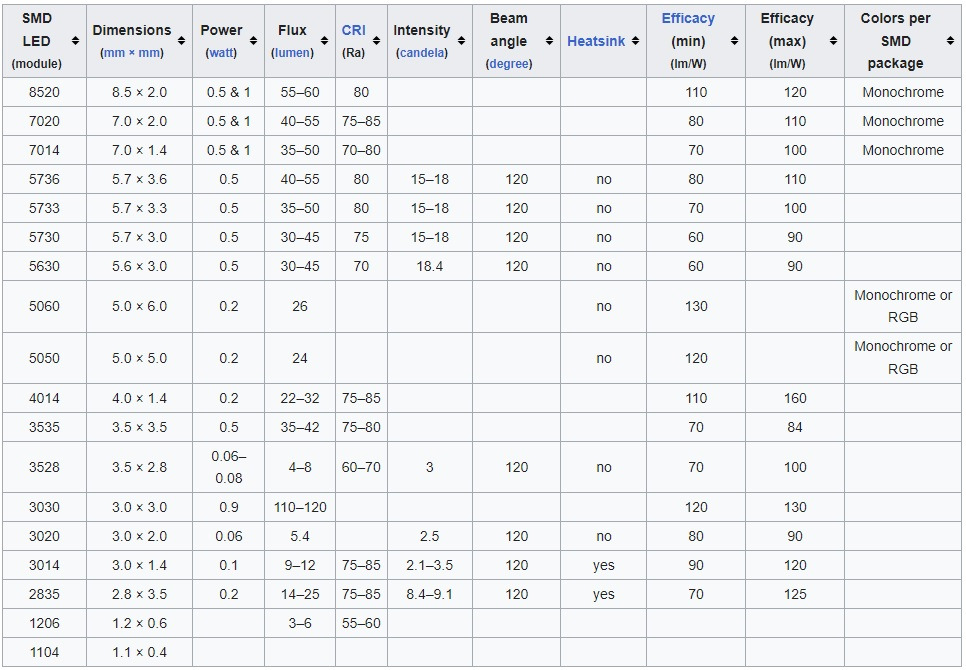Click the Beam angle sort icon
The width and height of the screenshot is (966, 670).
(x=549, y=41)
